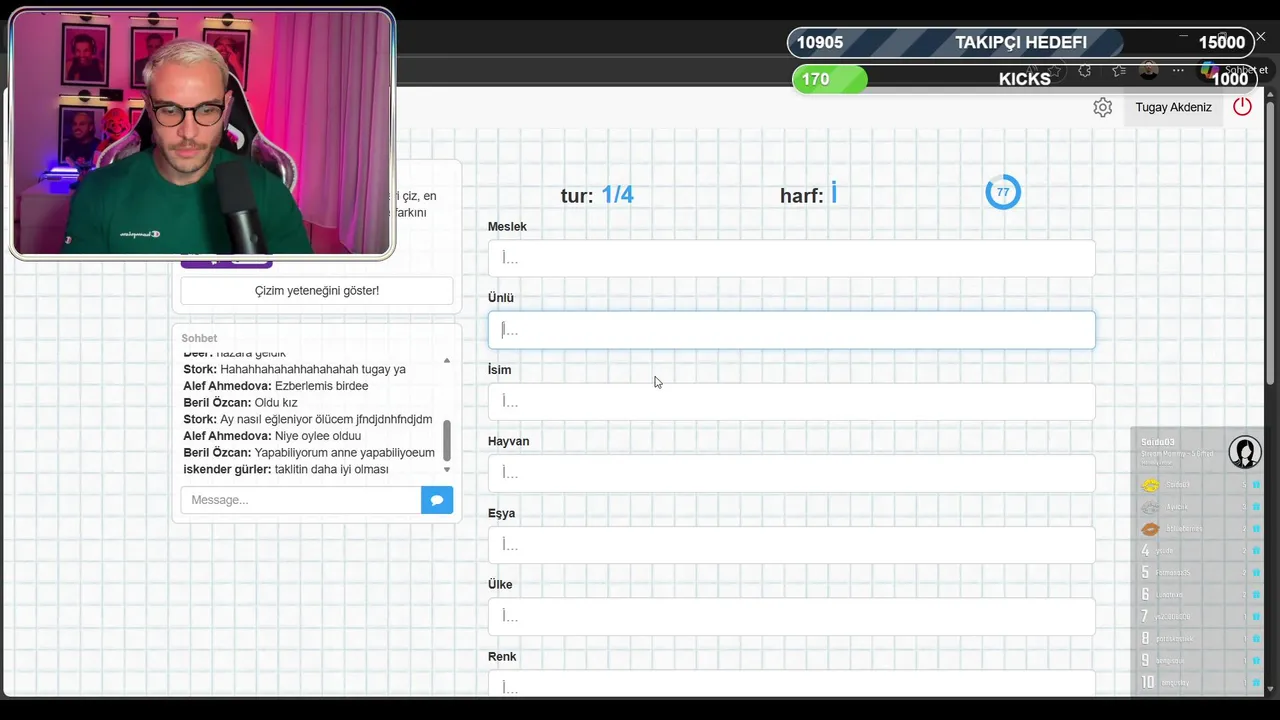Click the red power logout icon
Image resolution: width=1280 pixels, height=720 pixels.
(1242, 106)
